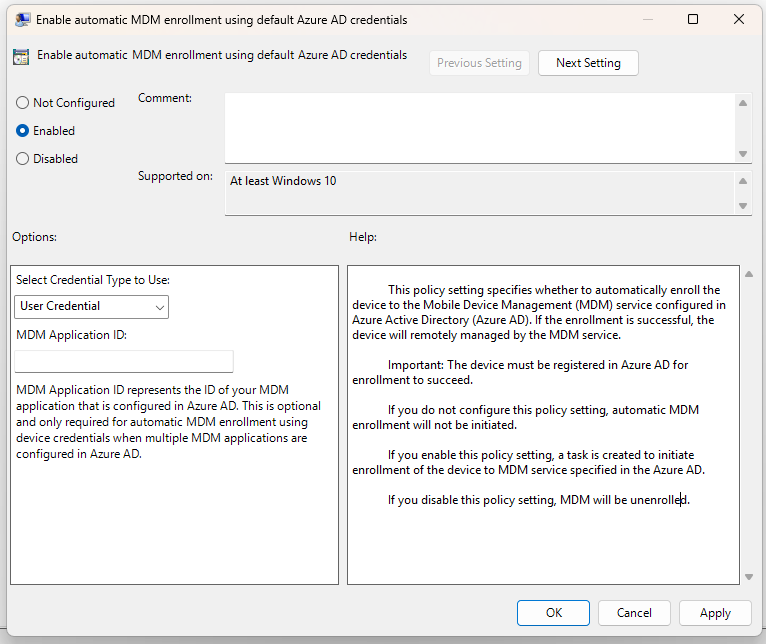The width and height of the screenshot is (766, 644).
Task: Apply the policy changes
Action: click(715, 613)
